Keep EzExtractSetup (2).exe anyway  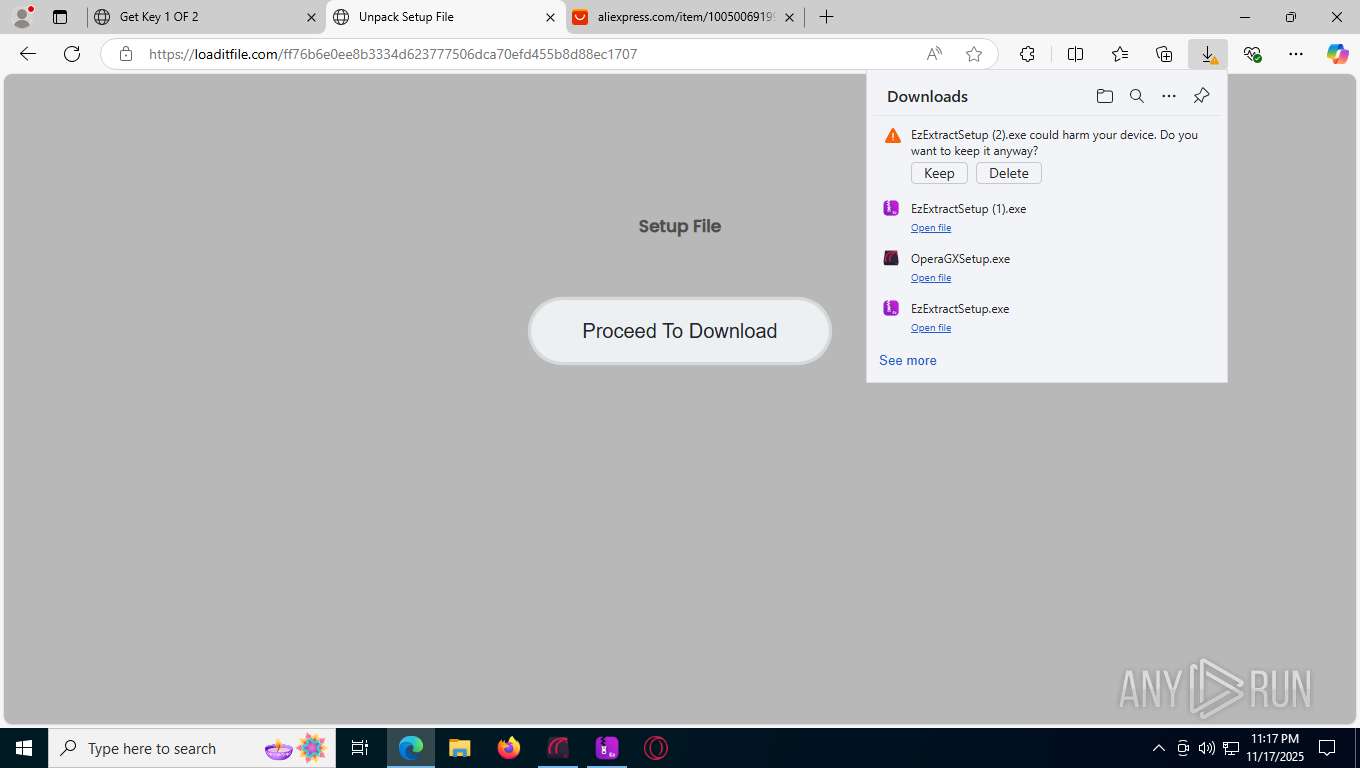pyautogui.click(x=939, y=173)
